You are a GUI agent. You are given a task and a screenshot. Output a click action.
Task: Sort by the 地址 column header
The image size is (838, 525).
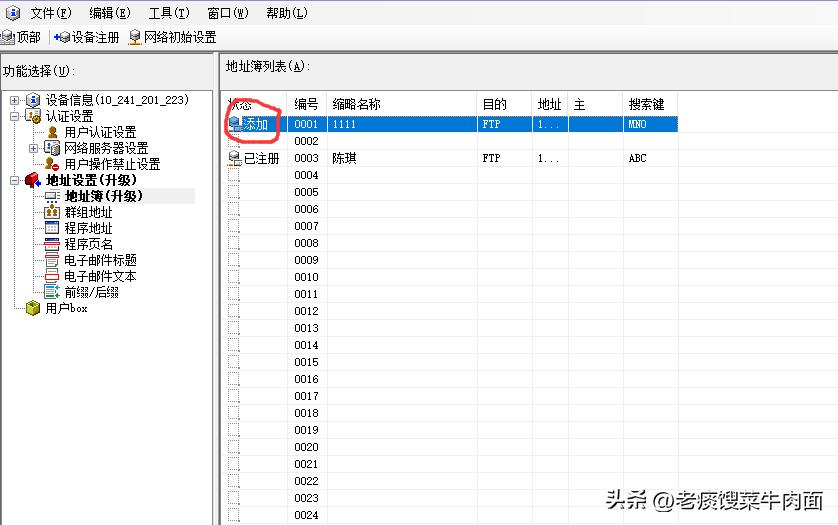click(x=550, y=104)
